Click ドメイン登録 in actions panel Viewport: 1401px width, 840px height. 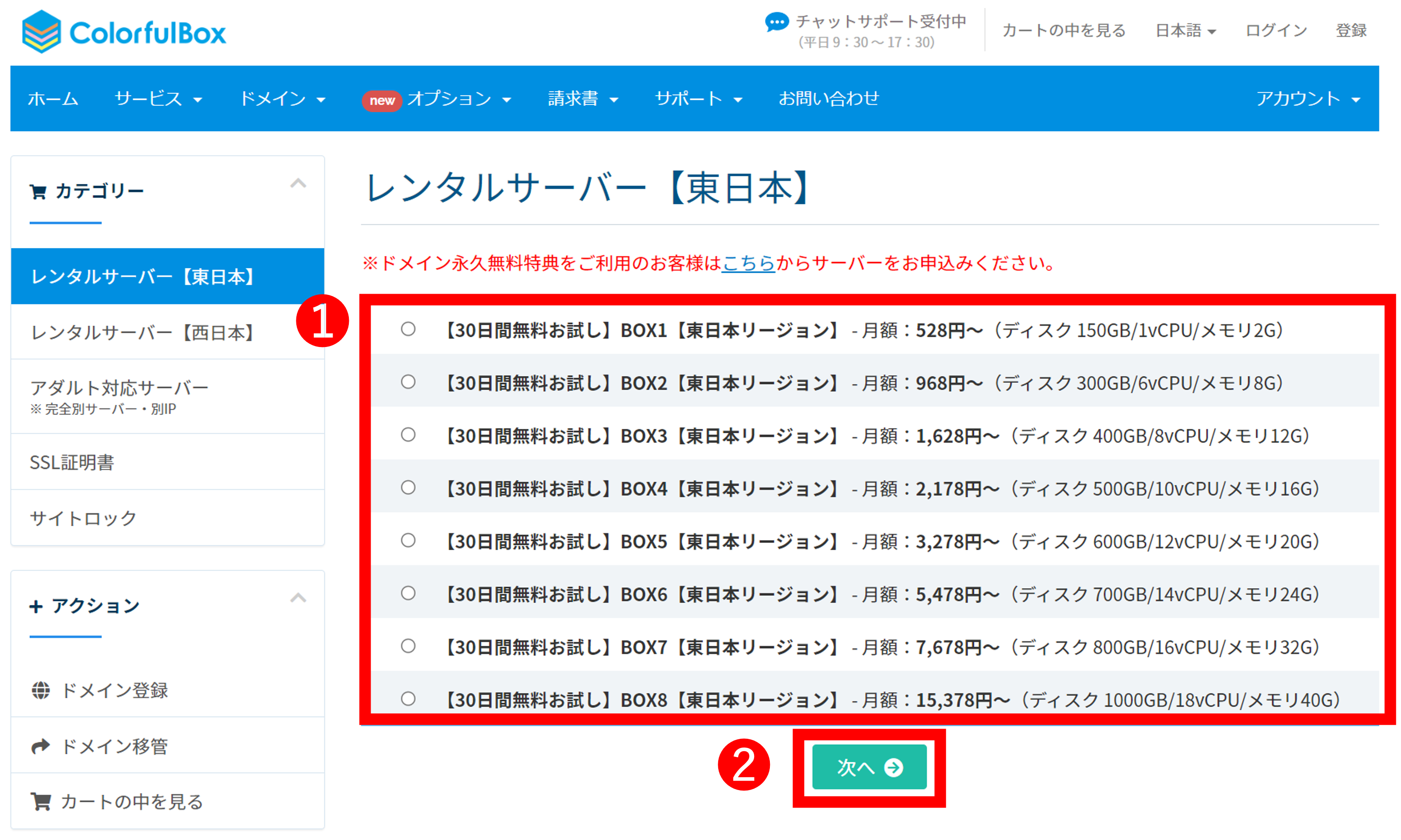(168, 690)
